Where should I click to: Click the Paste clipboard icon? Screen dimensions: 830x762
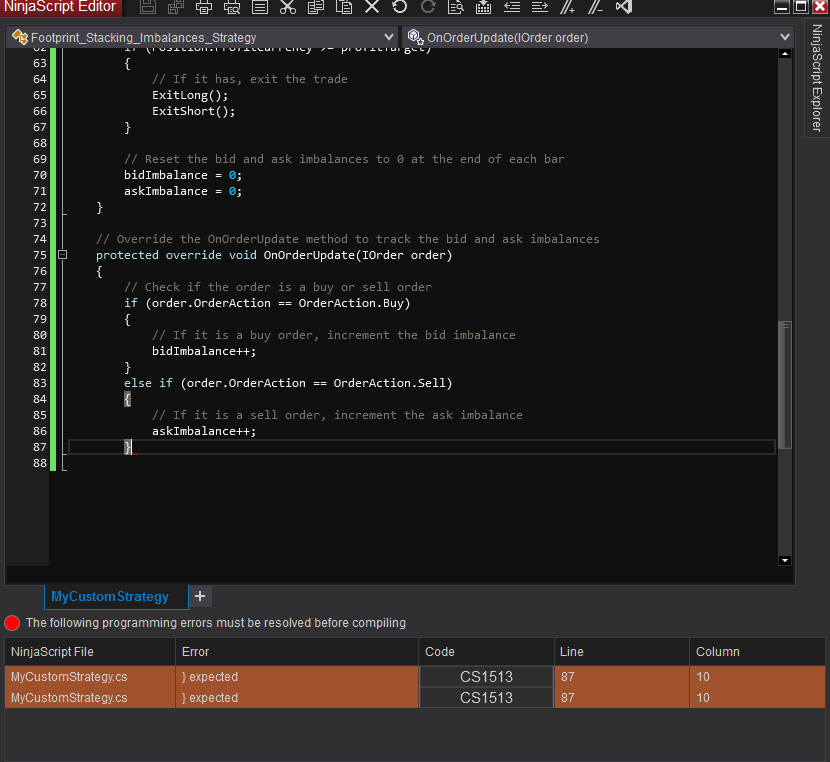point(344,7)
